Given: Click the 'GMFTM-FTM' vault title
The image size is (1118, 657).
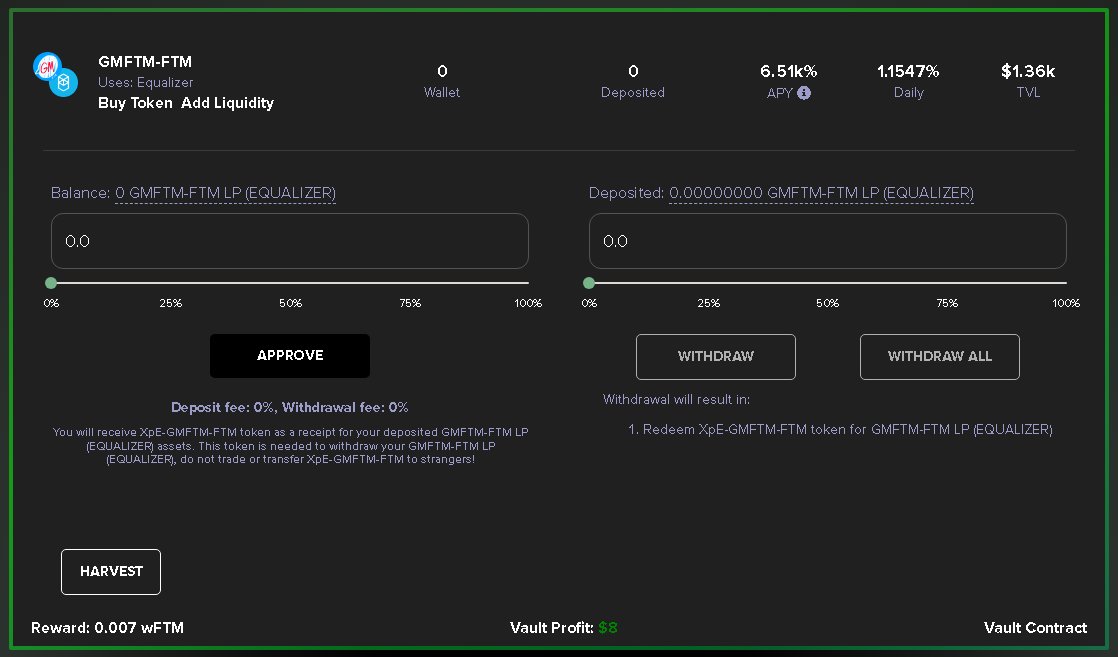Looking at the screenshot, I should coord(145,62).
